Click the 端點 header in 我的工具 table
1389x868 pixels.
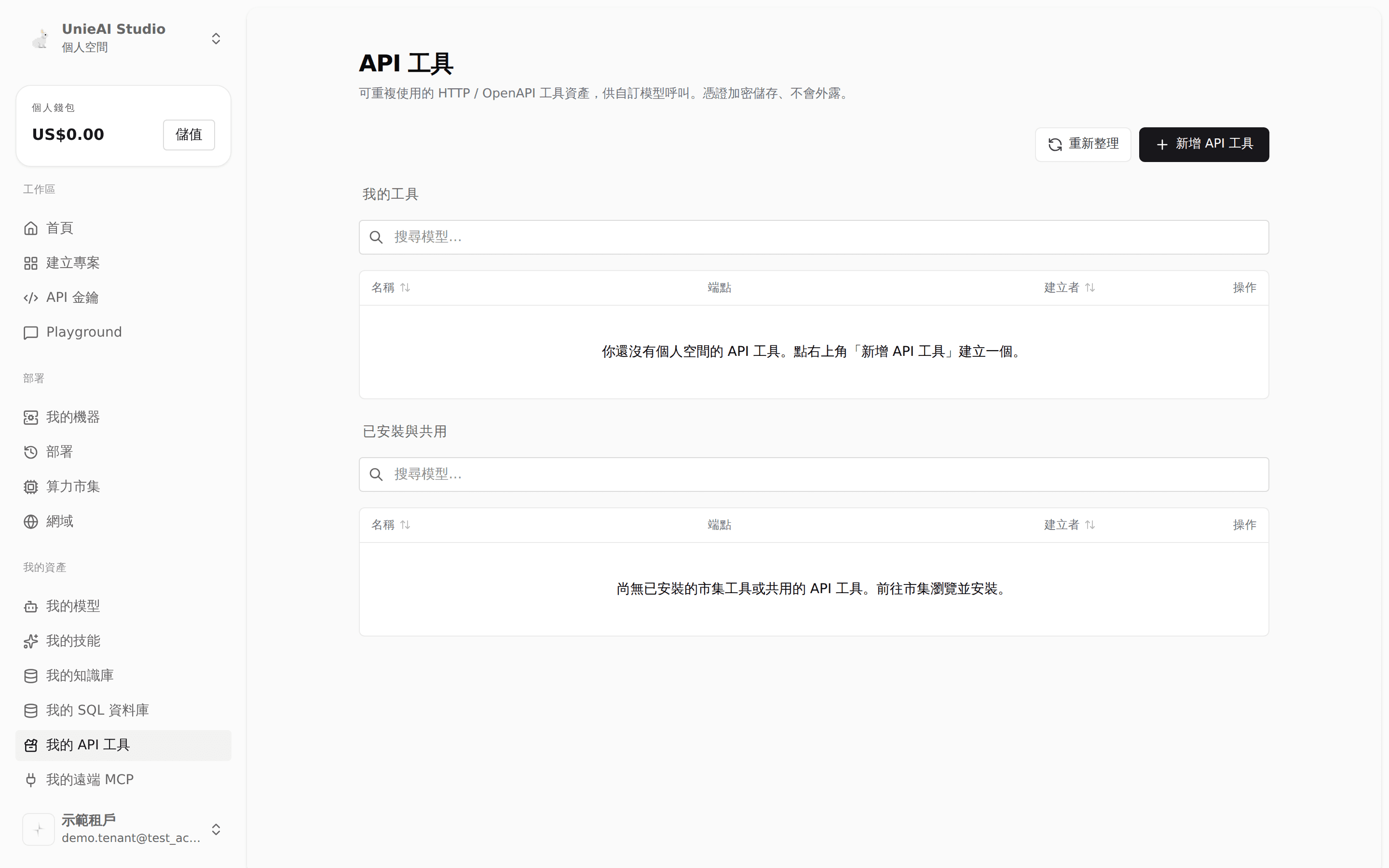click(x=719, y=287)
